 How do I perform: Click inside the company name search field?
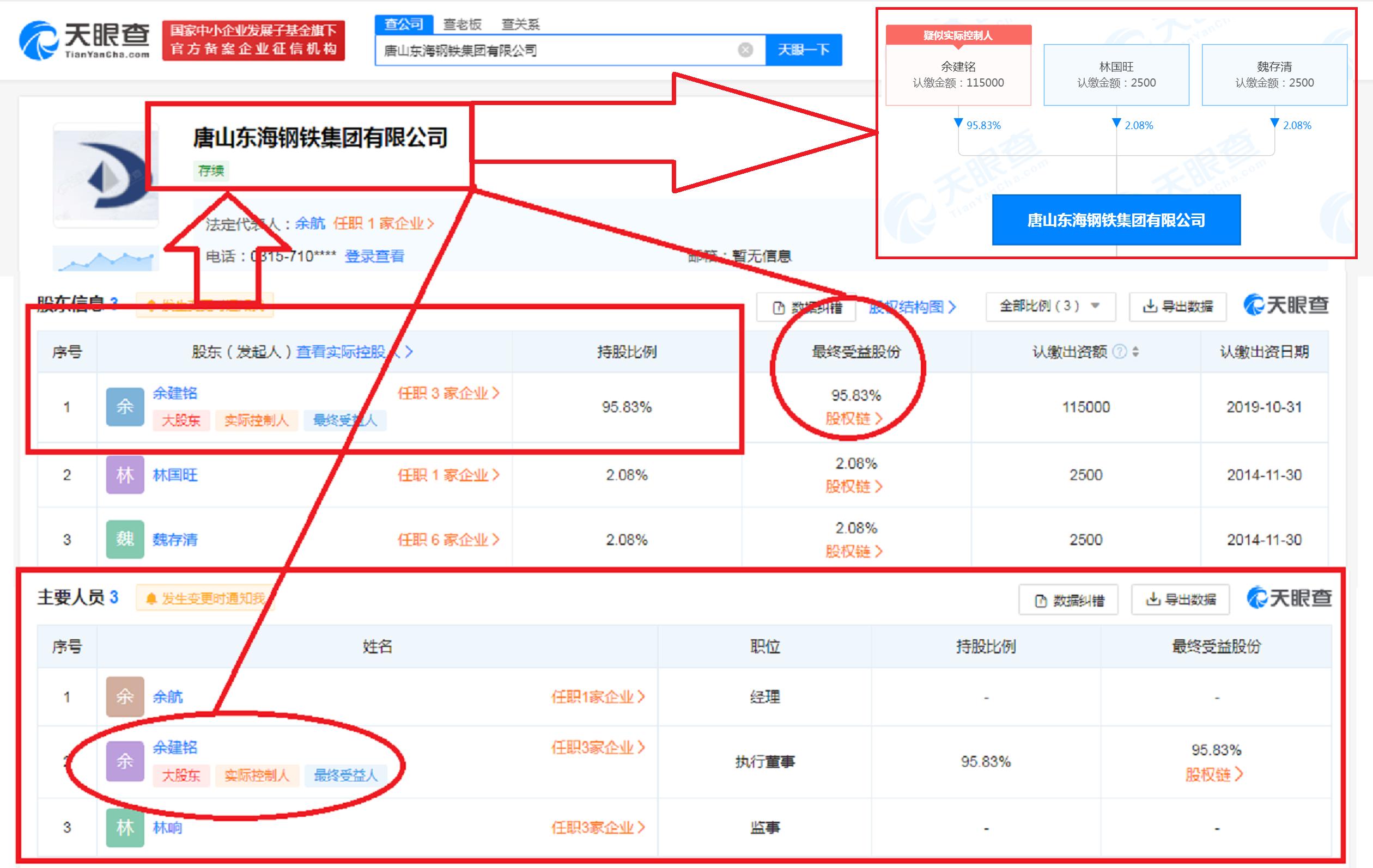point(542,50)
